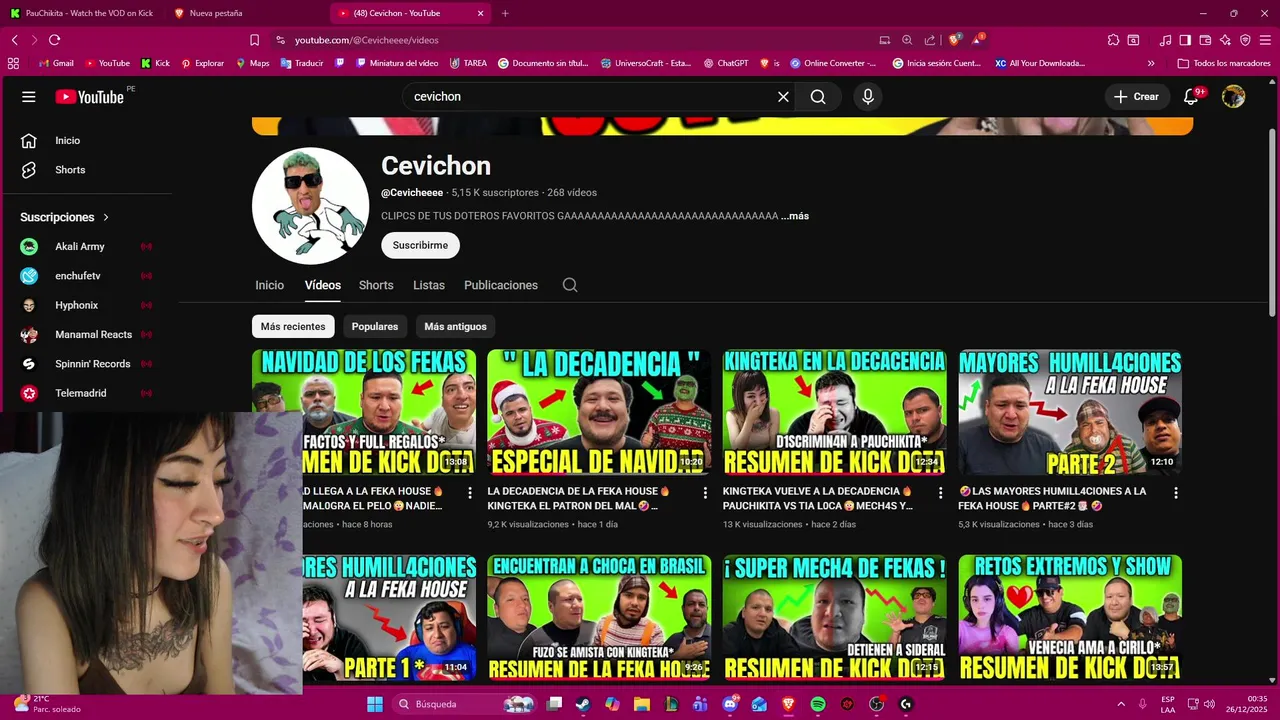Clear the search box with X
Image resolution: width=1280 pixels, height=720 pixels.
tap(783, 97)
